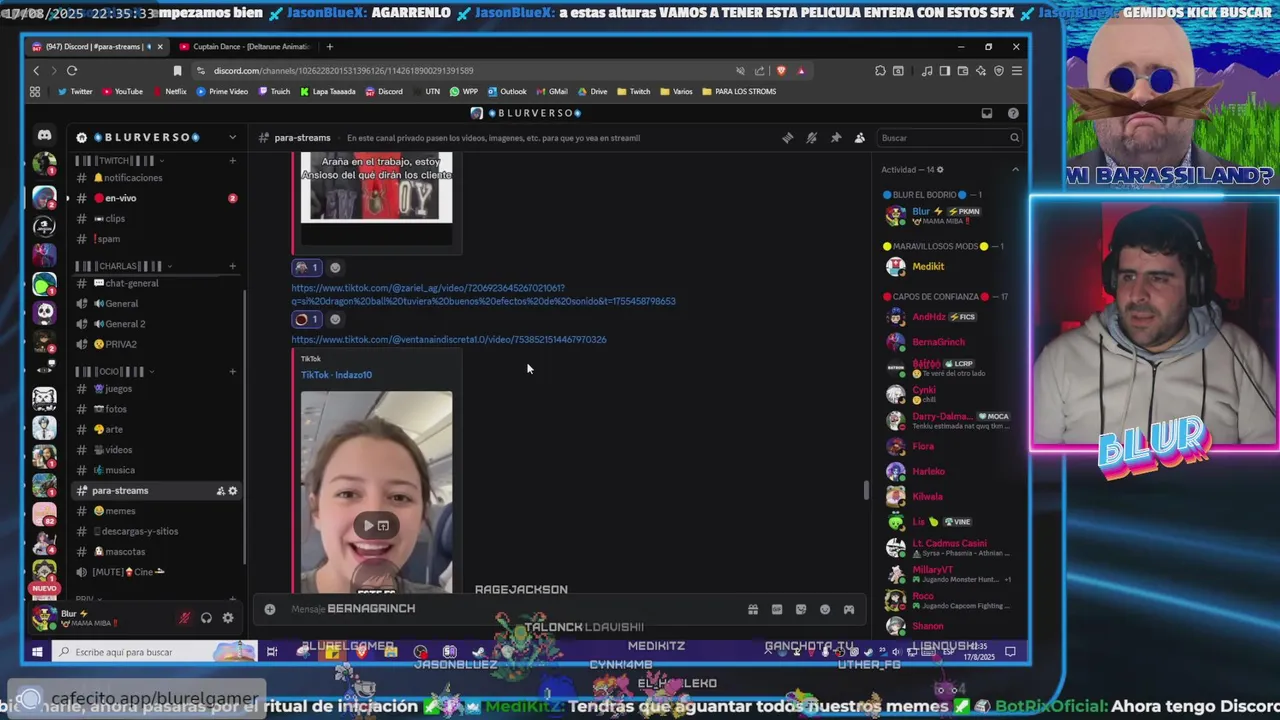Open the Brave shields icon
Image resolution: width=1280 pixels, height=720 pixels.
pos(782,71)
